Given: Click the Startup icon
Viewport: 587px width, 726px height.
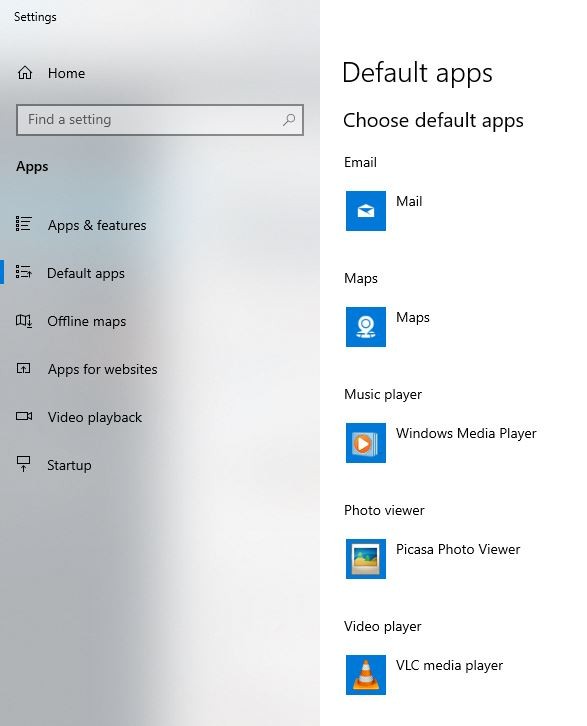Looking at the screenshot, I should tap(24, 464).
